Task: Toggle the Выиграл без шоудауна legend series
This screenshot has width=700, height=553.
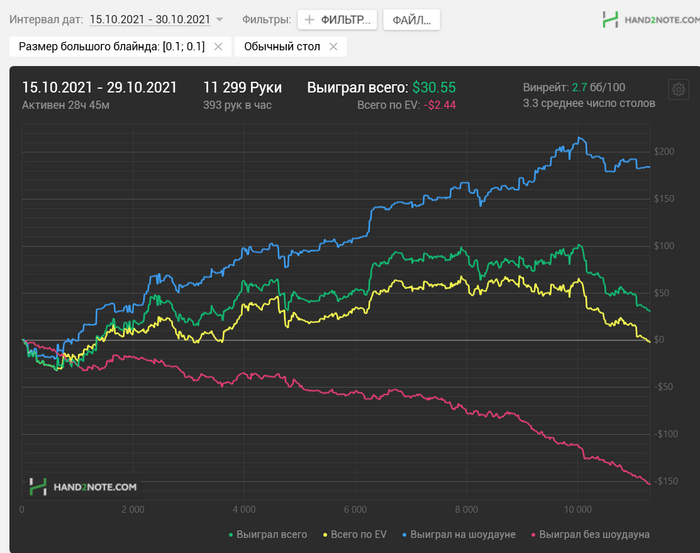Action: click(590, 534)
